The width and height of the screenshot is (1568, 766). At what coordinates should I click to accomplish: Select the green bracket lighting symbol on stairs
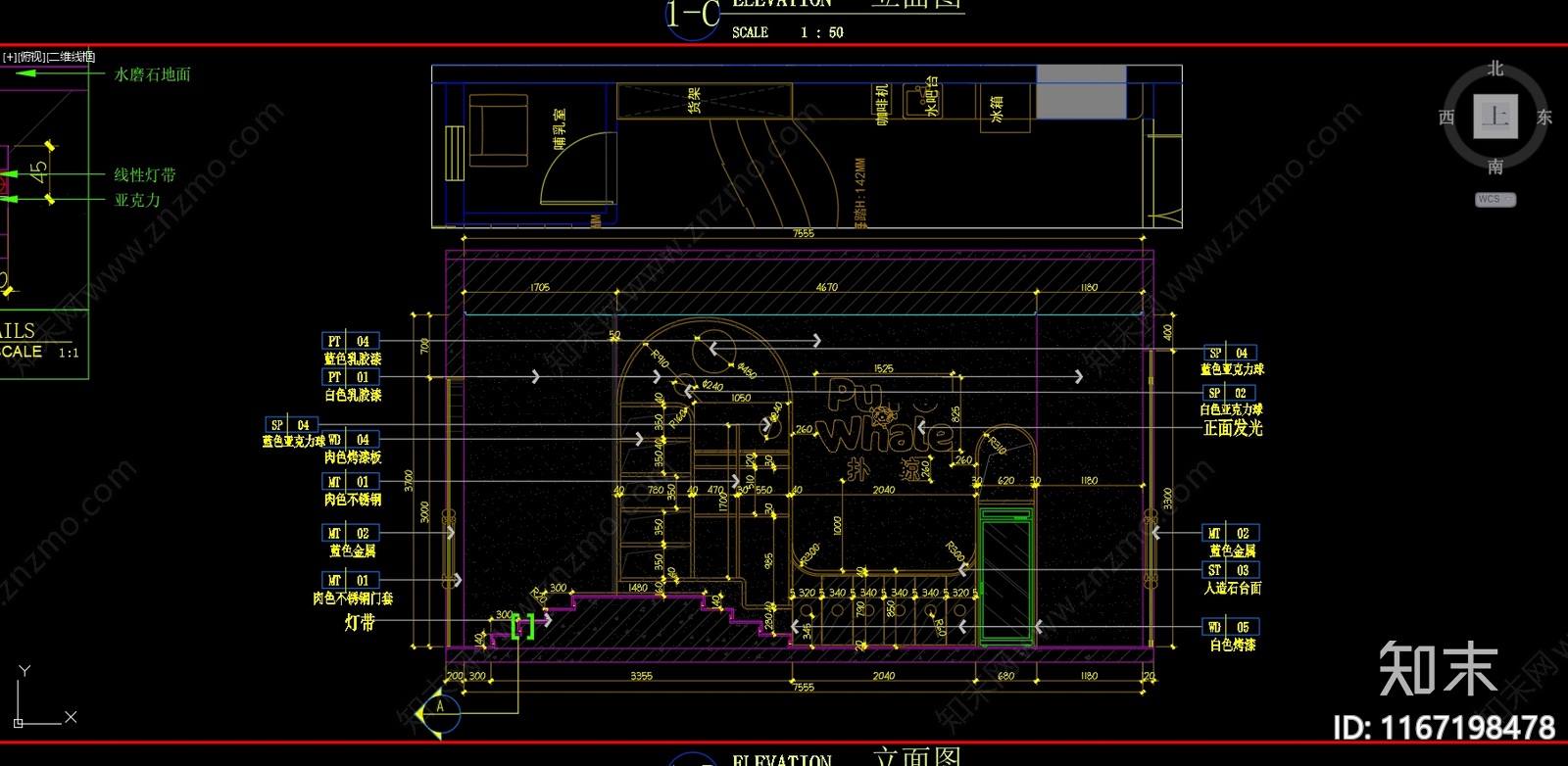point(522,626)
